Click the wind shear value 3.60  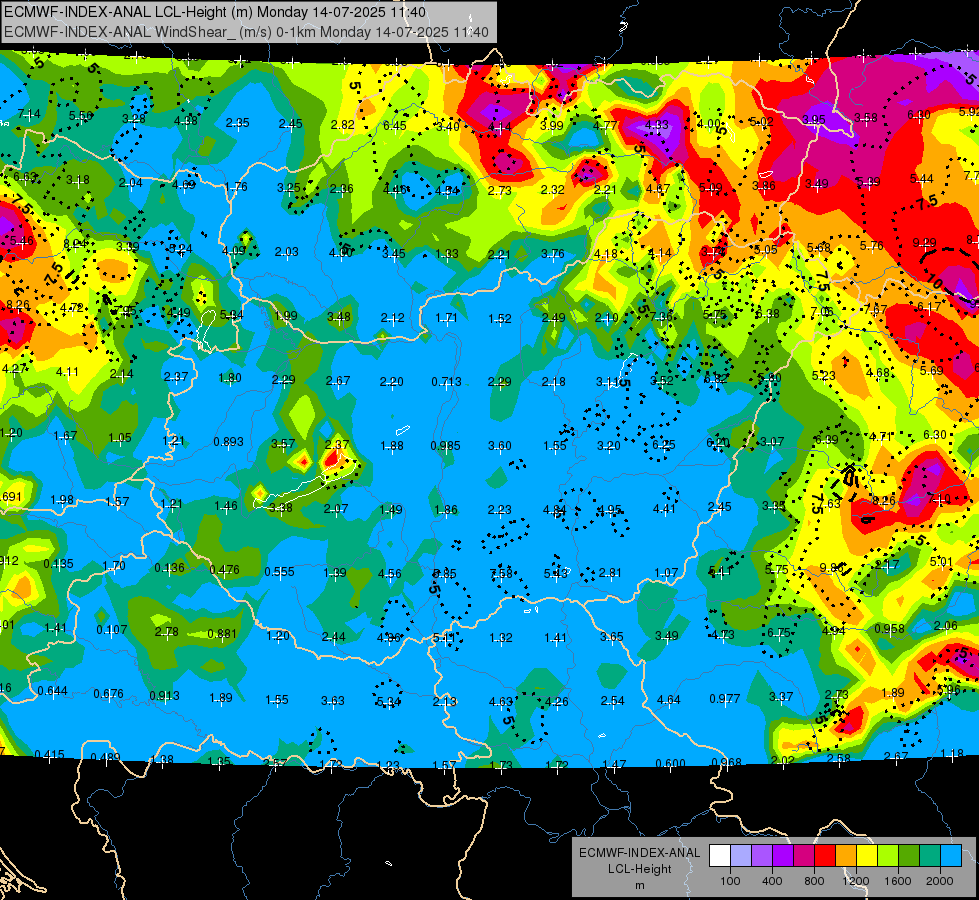coord(499,445)
